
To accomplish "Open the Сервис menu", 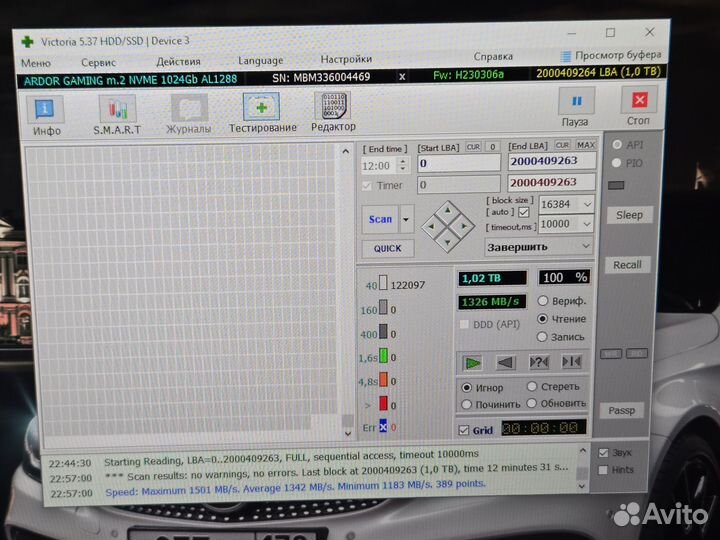I will (x=98, y=61).
